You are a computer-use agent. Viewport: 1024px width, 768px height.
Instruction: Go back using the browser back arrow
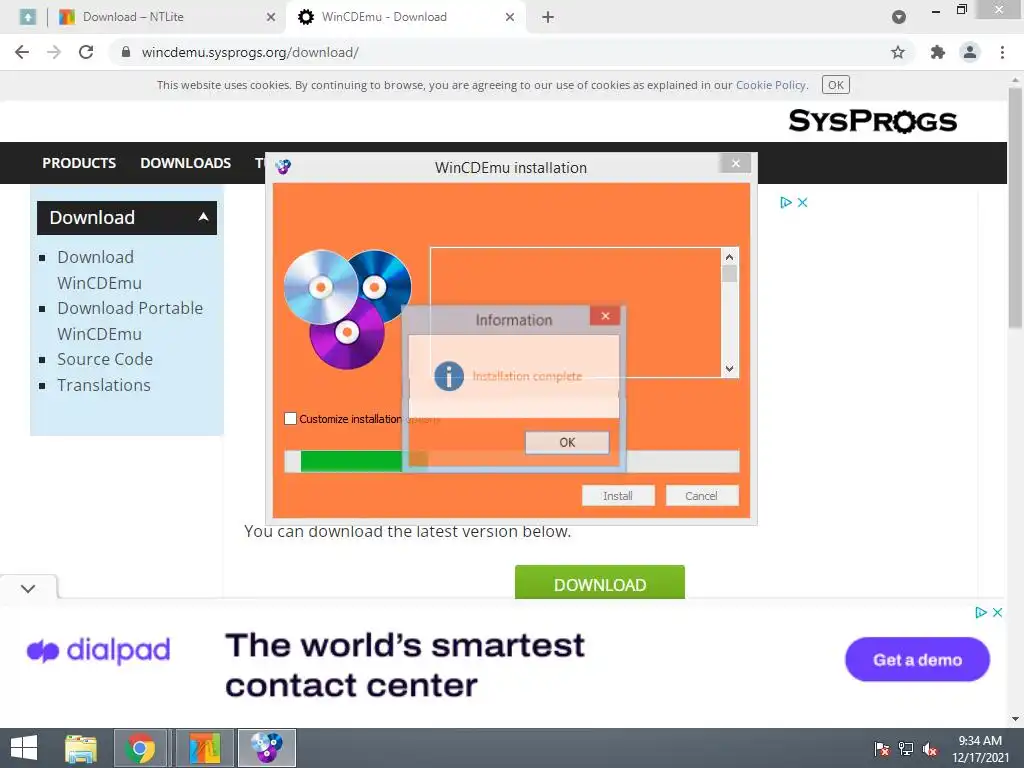coord(22,52)
